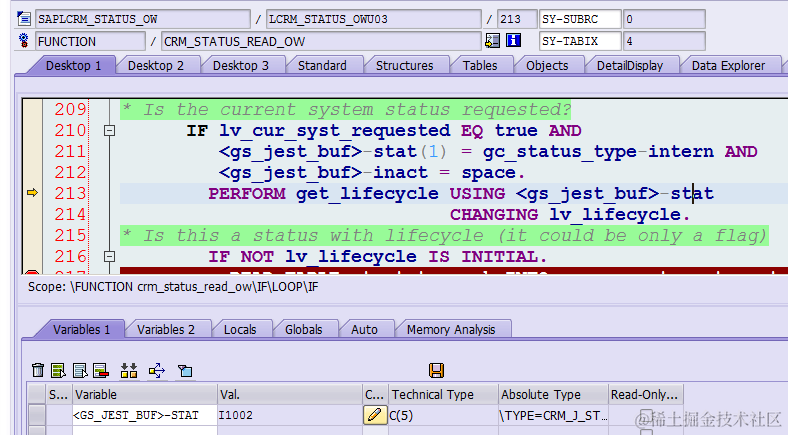Viewport: 788px width, 435px height.
Task: Click line number 214 in the gutter
Action: pyautogui.click(x=70, y=214)
